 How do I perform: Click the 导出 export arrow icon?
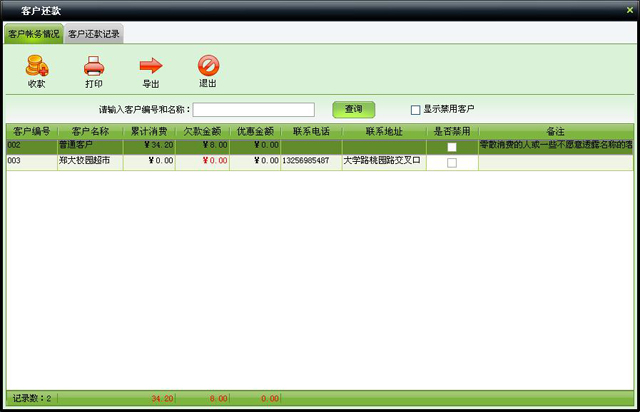(x=151, y=67)
